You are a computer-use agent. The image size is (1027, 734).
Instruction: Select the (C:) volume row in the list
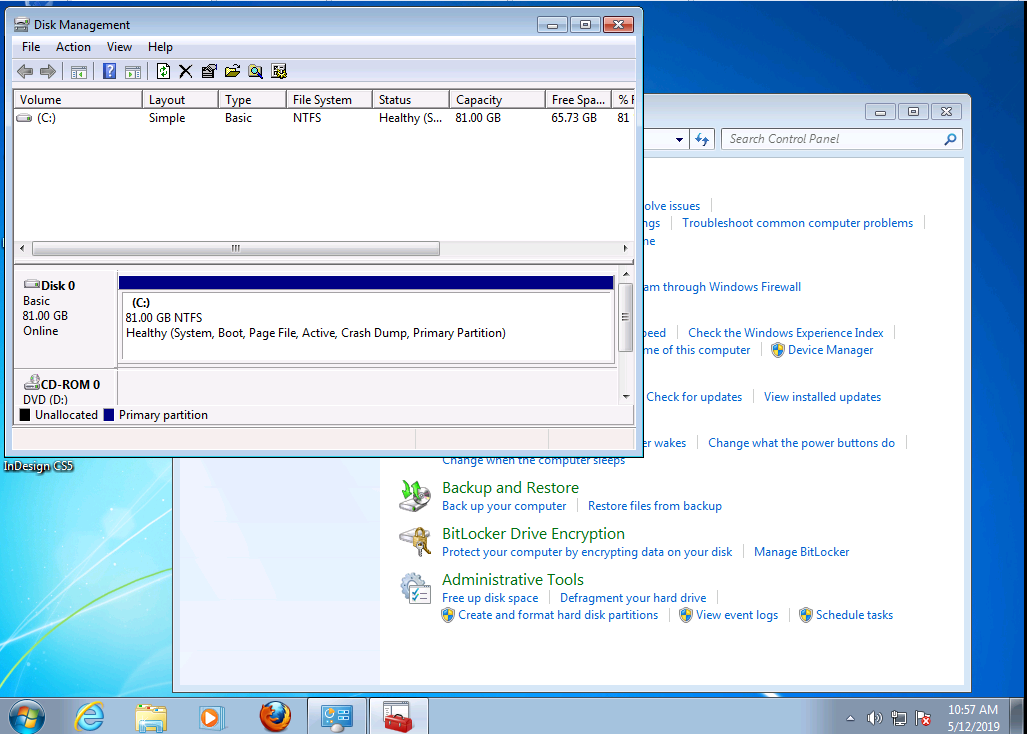tap(46, 118)
